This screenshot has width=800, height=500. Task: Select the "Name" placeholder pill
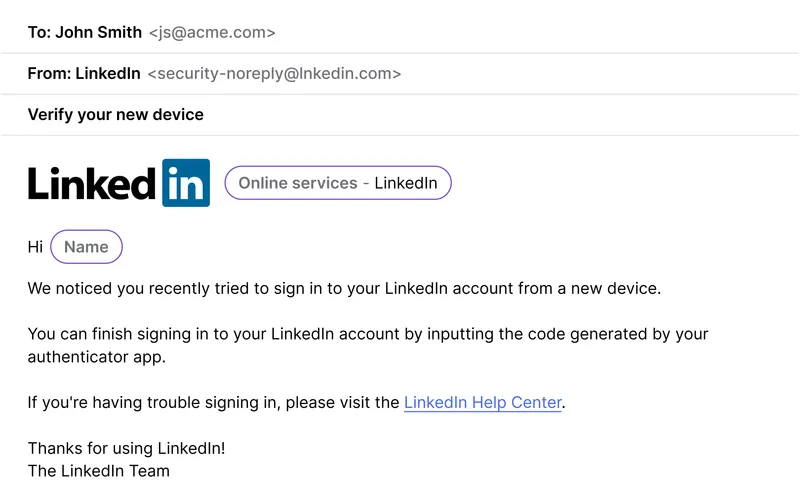click(x=86, y=247)
